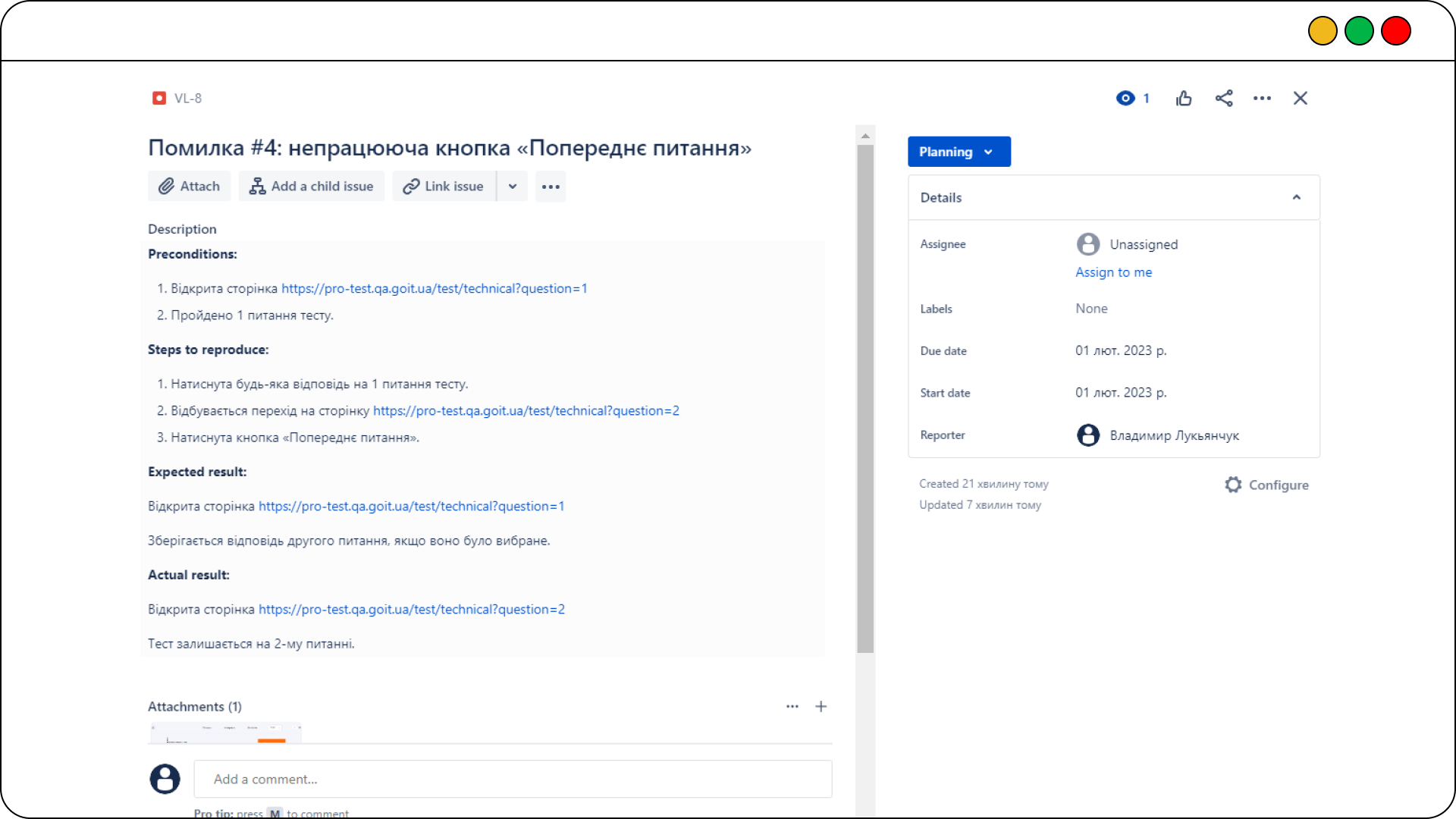
Task: Click the Updated 7 хвилин тому text
Action: 980,505
